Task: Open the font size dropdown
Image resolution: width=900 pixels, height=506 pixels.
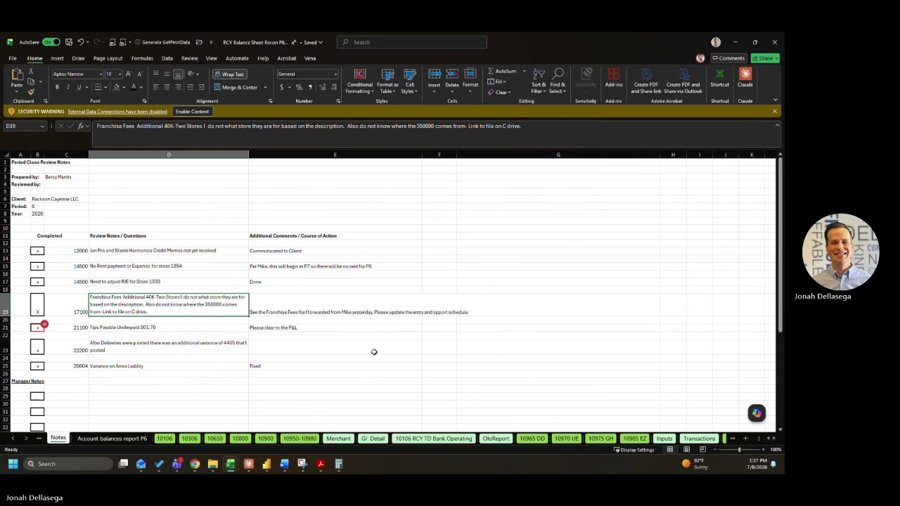Action: pos(119,74)
